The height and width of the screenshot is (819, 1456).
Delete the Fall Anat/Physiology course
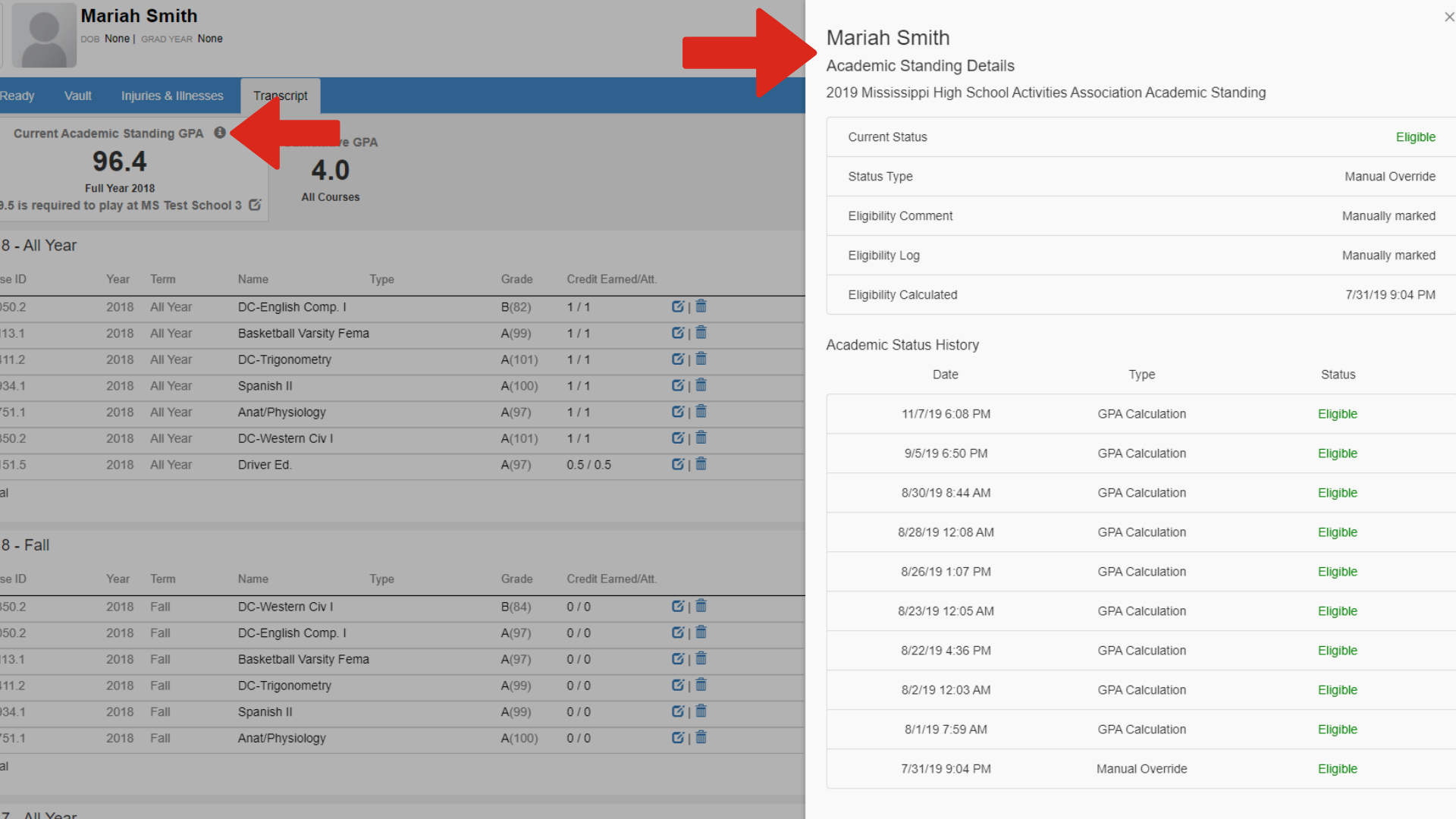coord(701,737)
